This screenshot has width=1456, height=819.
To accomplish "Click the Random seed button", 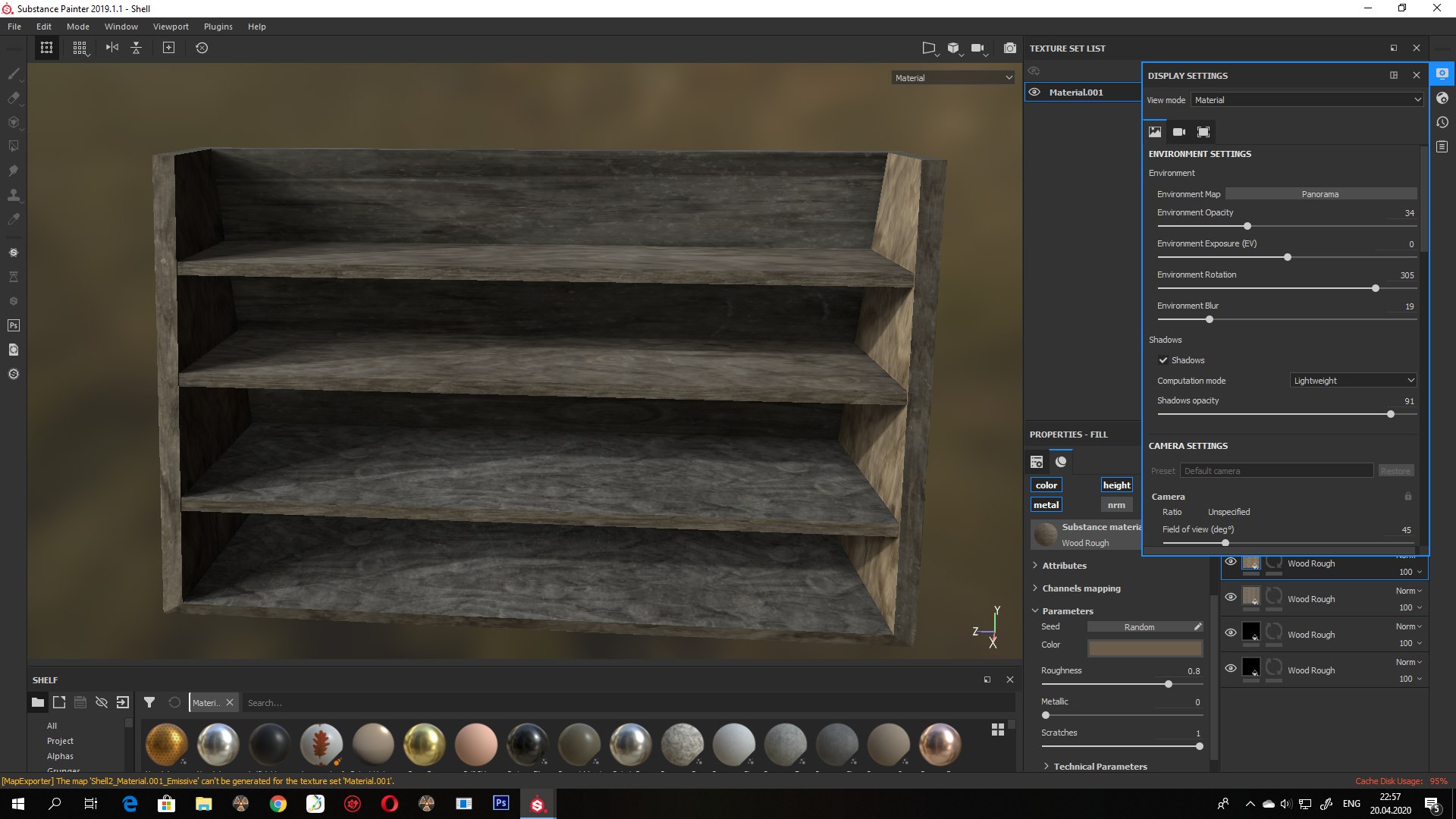I will (x=1139, y=627).
